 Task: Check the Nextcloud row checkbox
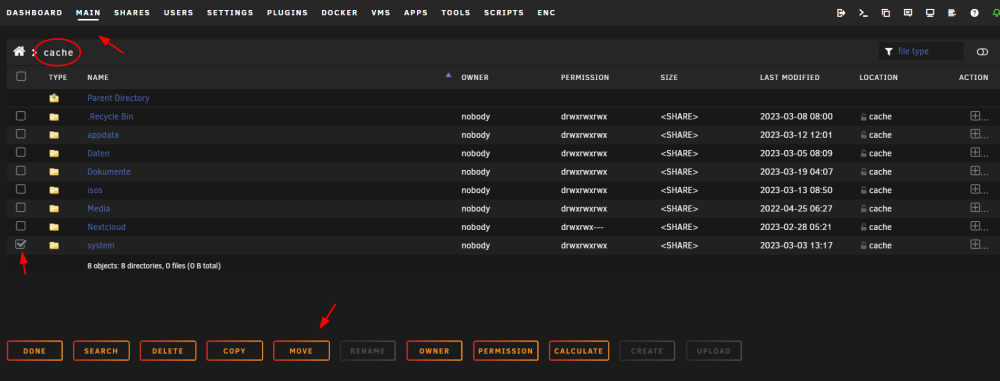click(x=21, y=226)
